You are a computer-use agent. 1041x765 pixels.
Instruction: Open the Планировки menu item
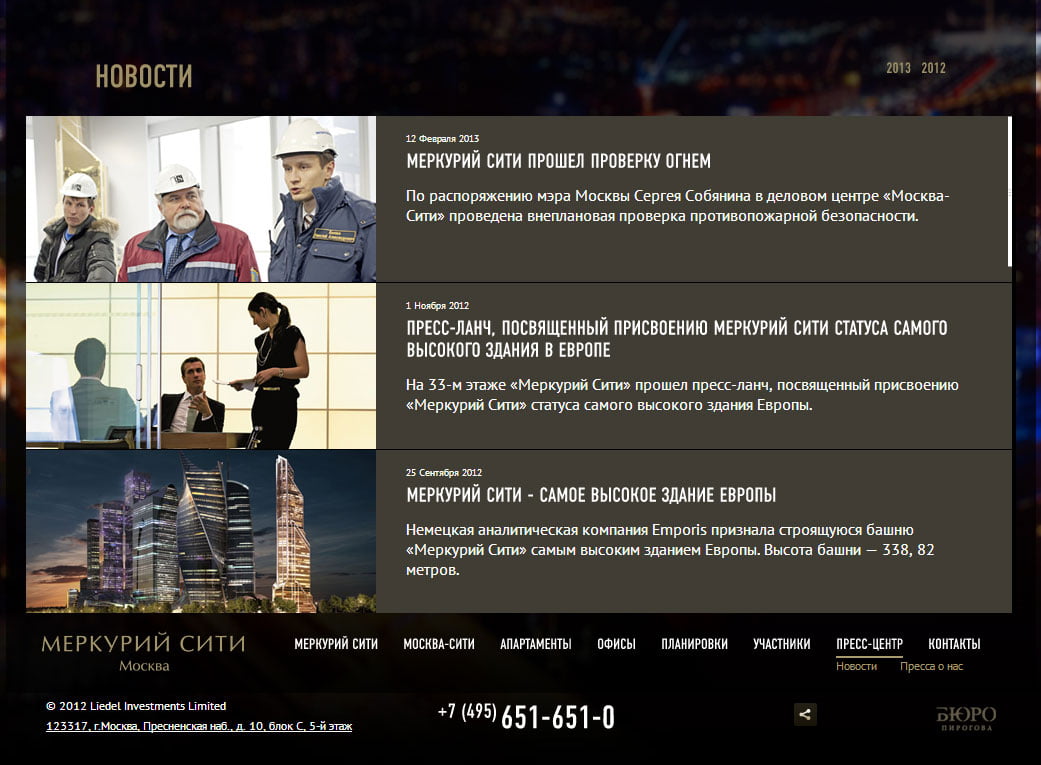(x=694, y=644)
